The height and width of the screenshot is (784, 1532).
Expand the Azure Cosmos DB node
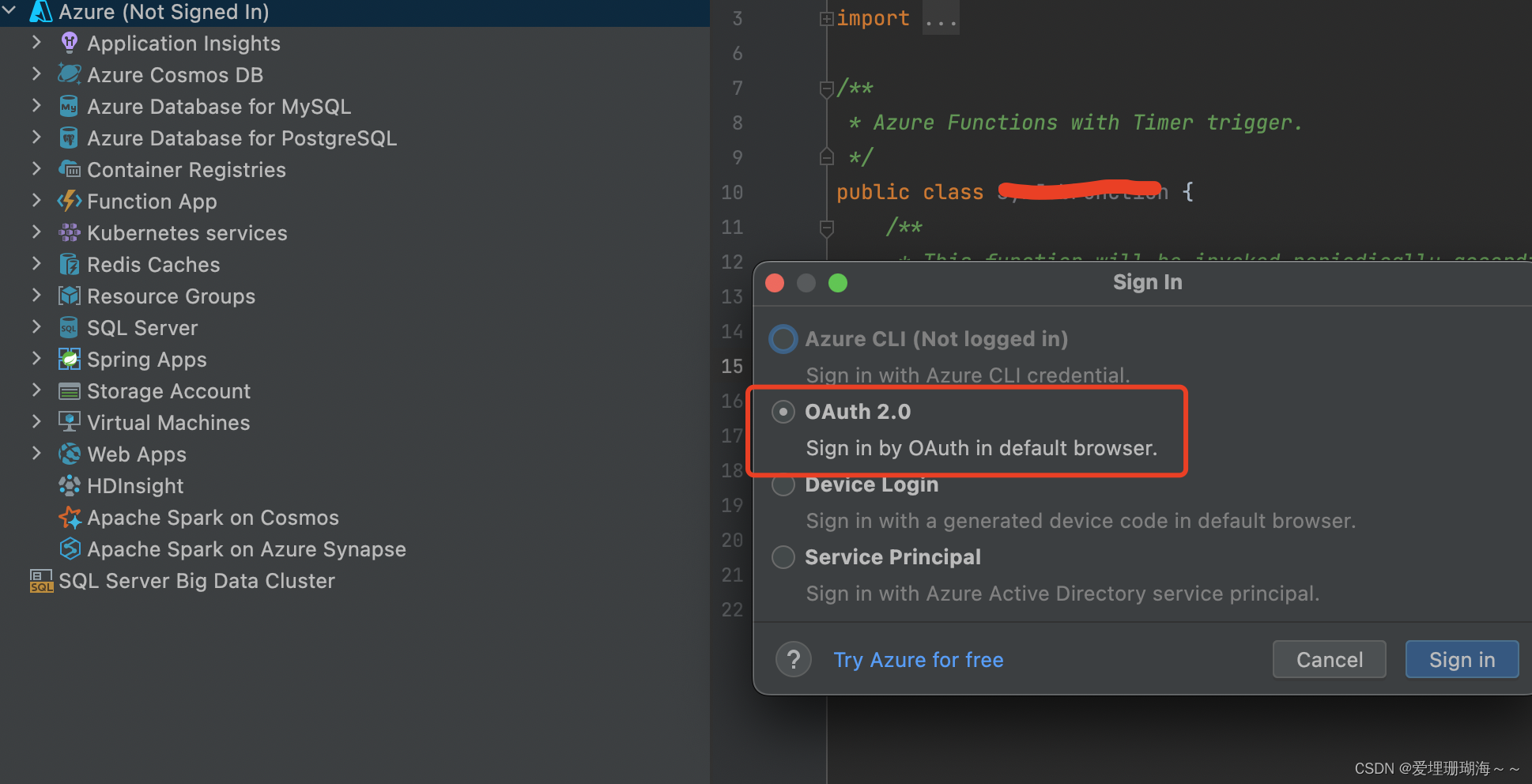tap(36, 73)
